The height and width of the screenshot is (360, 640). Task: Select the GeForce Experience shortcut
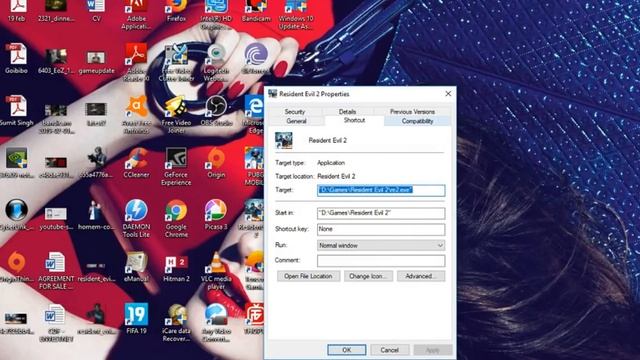tap(176, 167)
